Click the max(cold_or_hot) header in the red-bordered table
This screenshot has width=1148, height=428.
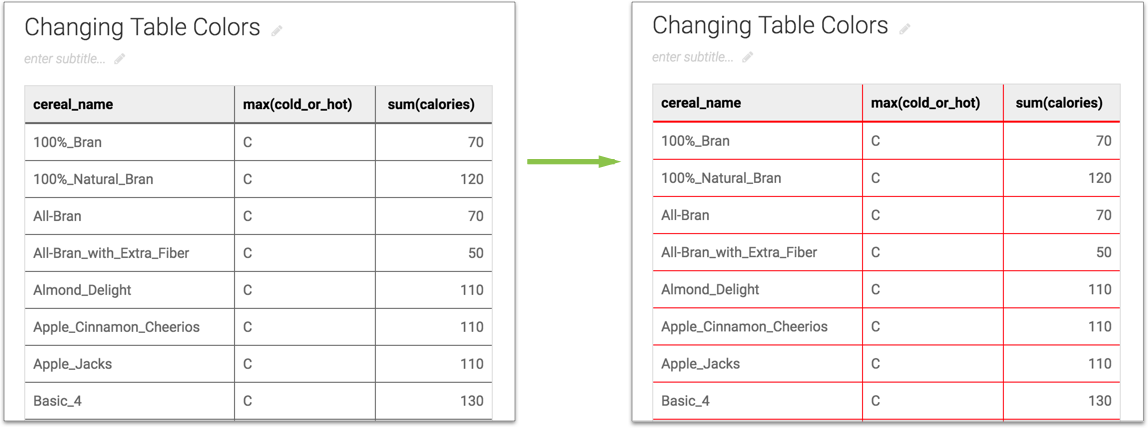[x=925, y=103]
